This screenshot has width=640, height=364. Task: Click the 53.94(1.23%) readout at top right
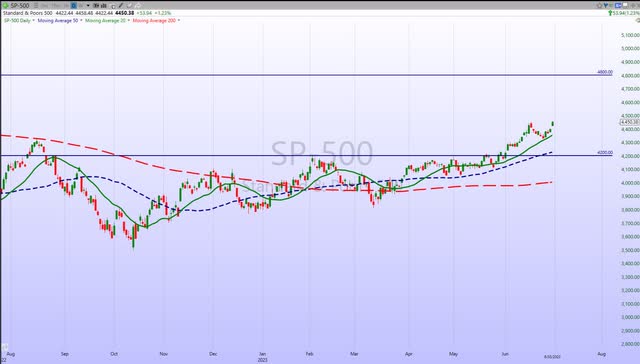(x=626, y=13)
